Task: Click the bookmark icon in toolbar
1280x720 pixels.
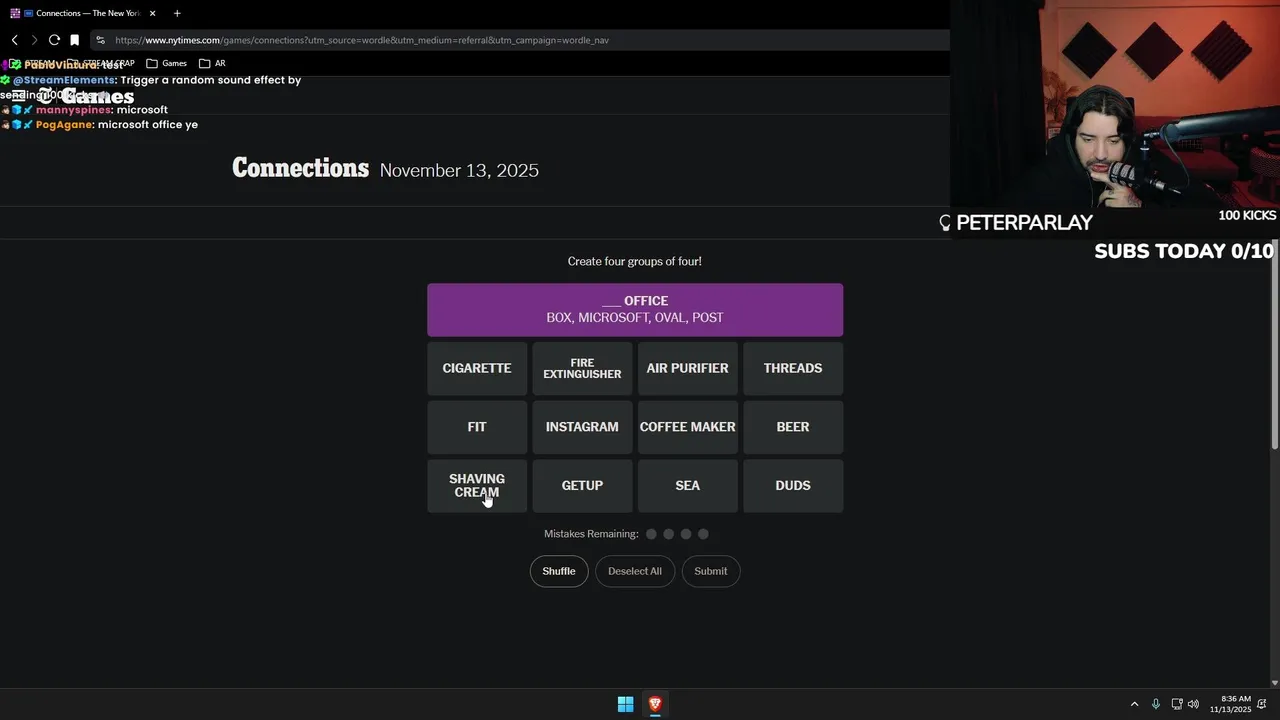Action: (74, 40)
